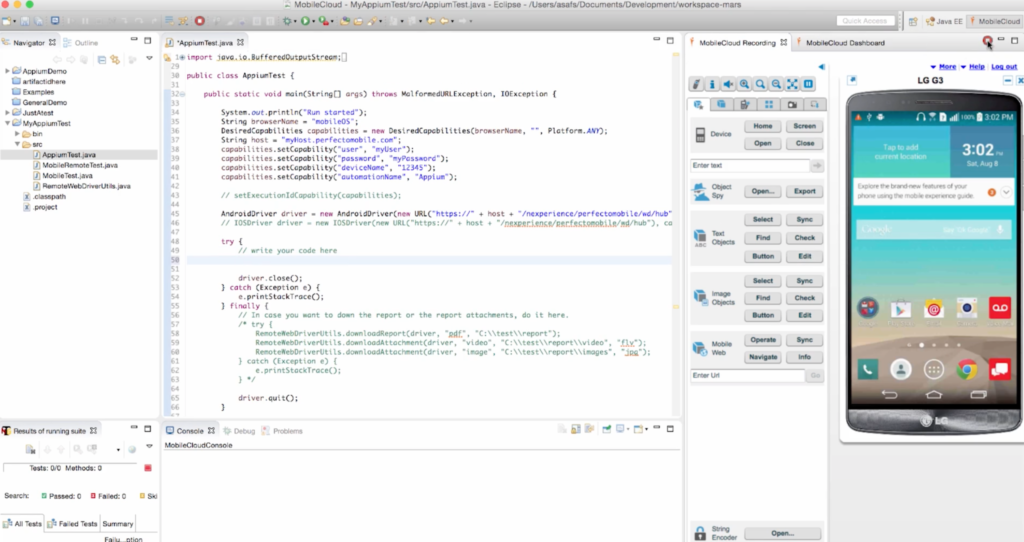Expand the JustAtest project

pos(7,113)
